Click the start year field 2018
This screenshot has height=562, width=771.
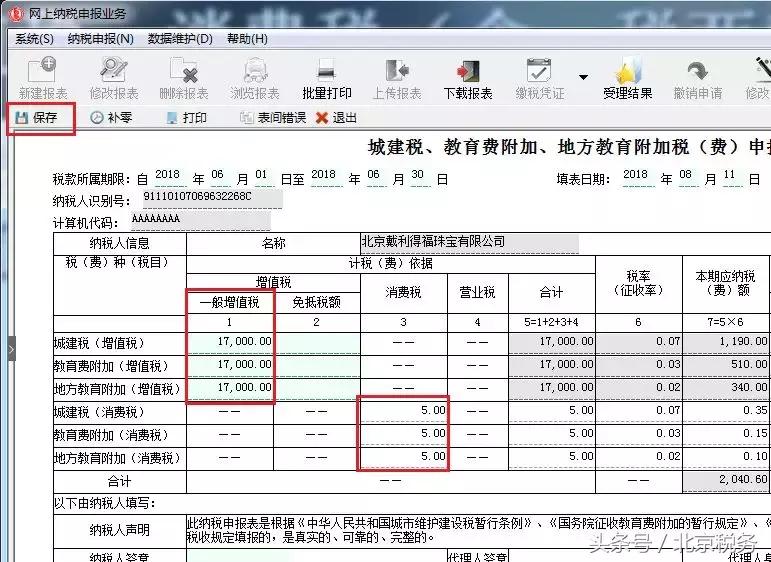coord(170,177)
